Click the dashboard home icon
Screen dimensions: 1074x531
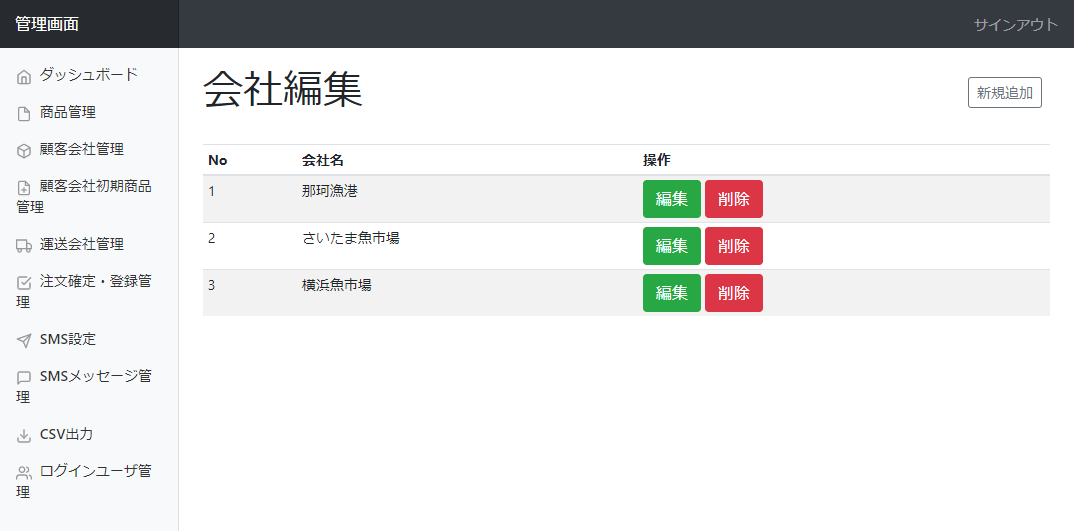[24, 77]
